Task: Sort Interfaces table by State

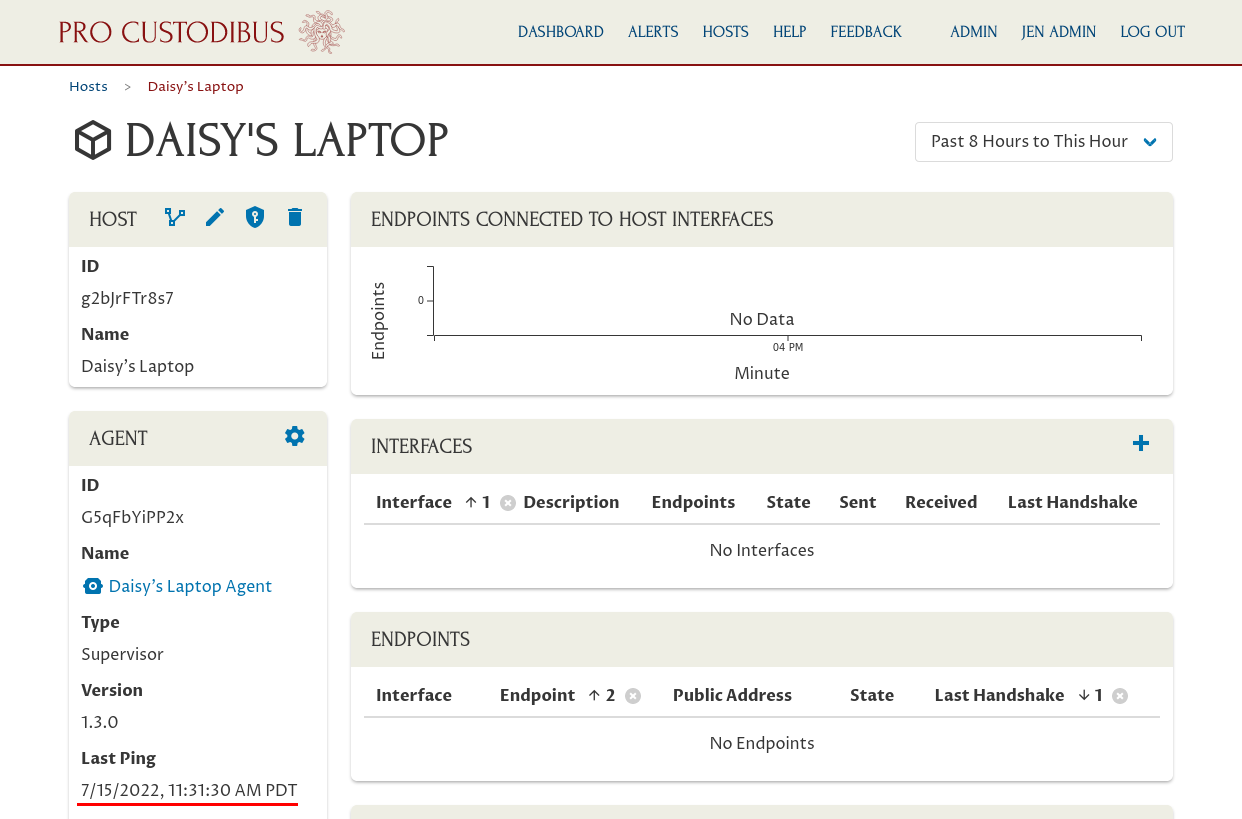Action: click(x=789, y=502)
